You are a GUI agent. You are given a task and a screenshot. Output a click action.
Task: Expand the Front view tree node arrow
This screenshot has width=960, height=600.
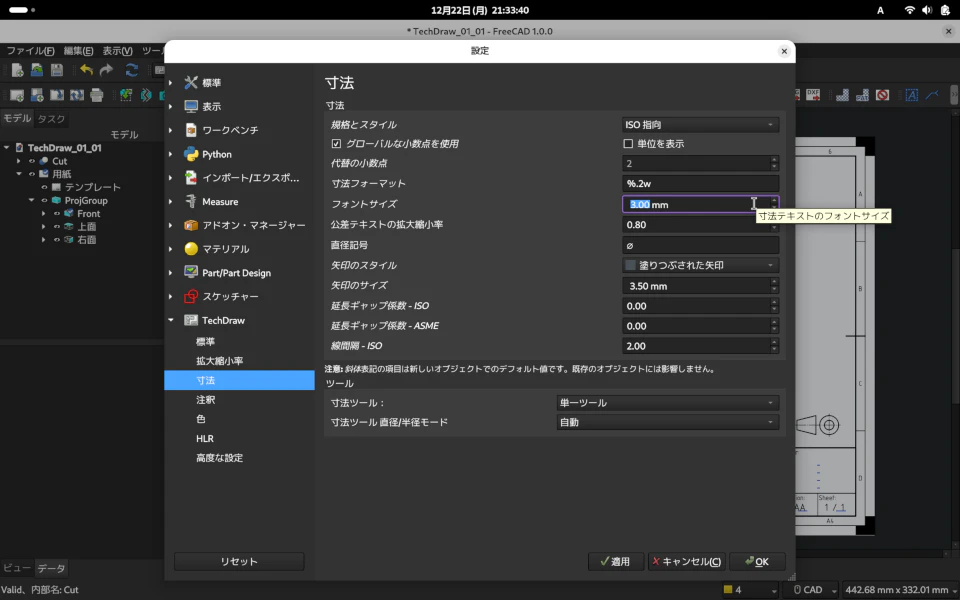(43, 214)
